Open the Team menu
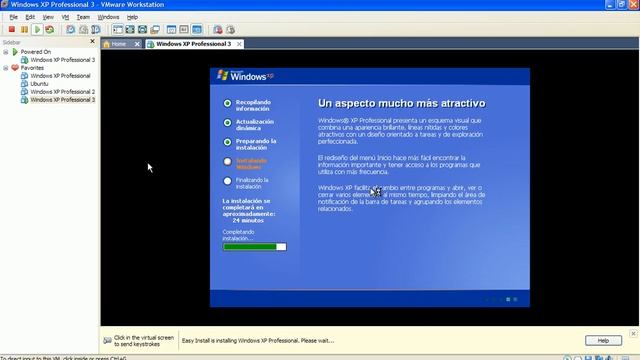The width and height of the screenshot is (640, 360). click(x=83, y=17)
